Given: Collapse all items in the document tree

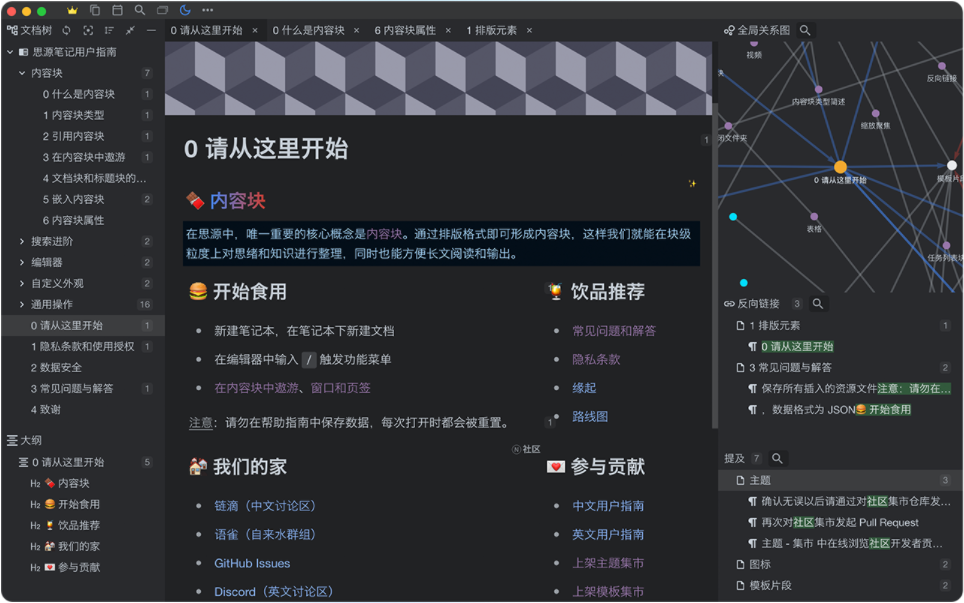Looking at the screenshot, I should [x=130, y=31].
